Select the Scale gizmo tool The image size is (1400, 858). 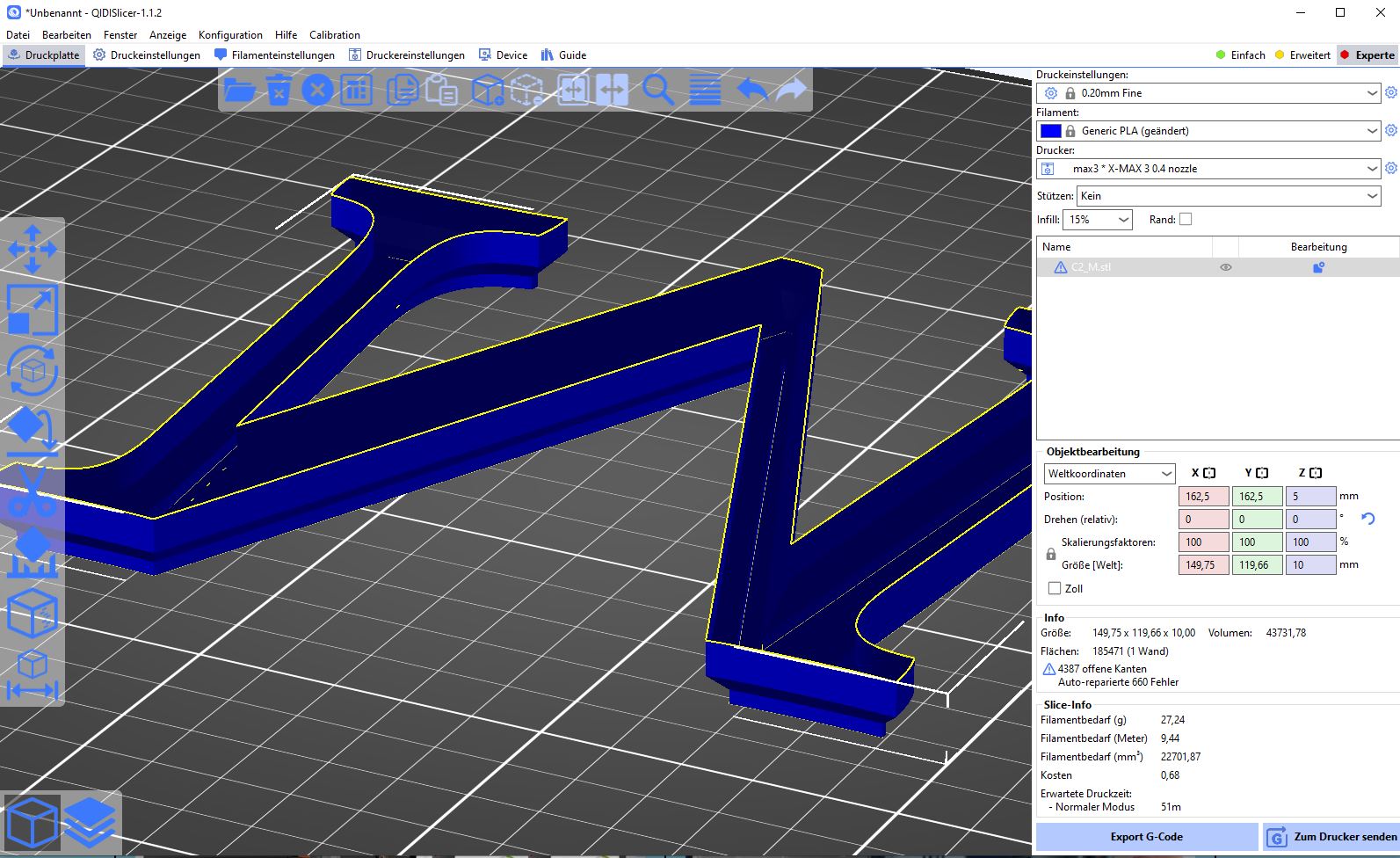[33, 310]
